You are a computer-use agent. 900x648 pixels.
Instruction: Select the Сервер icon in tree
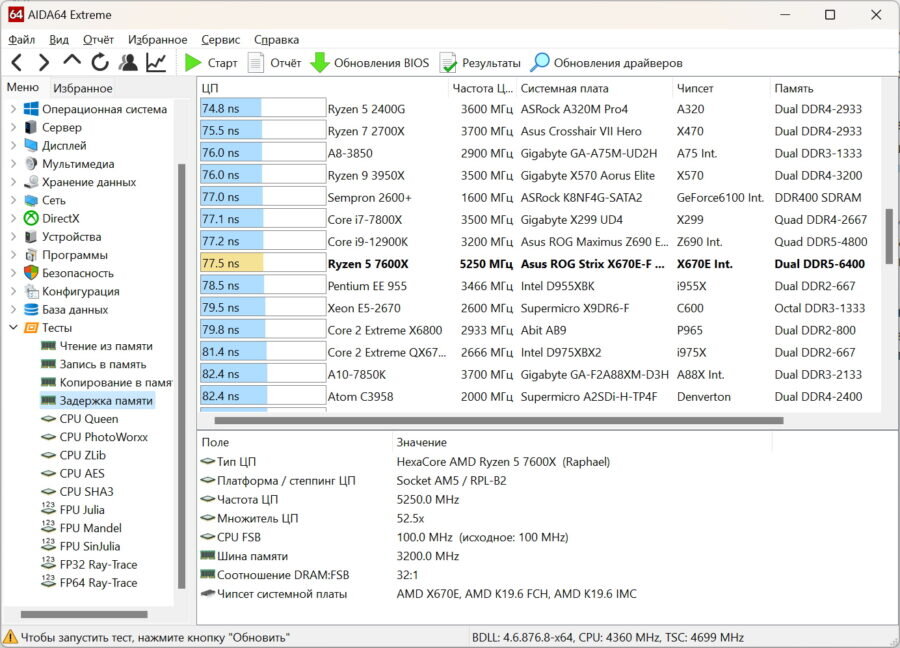(31, 127)
